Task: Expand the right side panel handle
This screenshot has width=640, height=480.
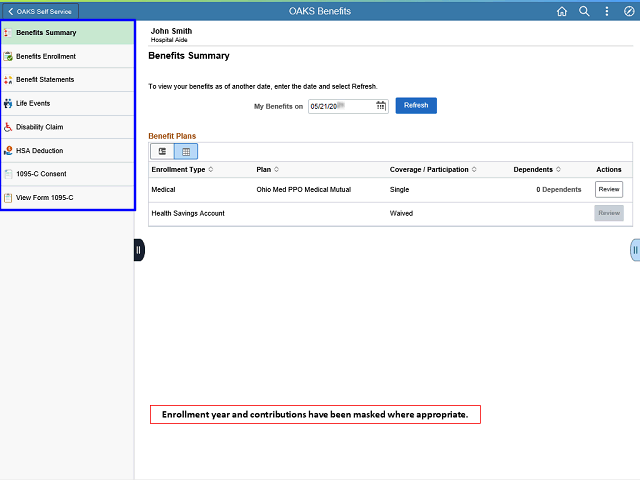Action: [x=635, y=250]
